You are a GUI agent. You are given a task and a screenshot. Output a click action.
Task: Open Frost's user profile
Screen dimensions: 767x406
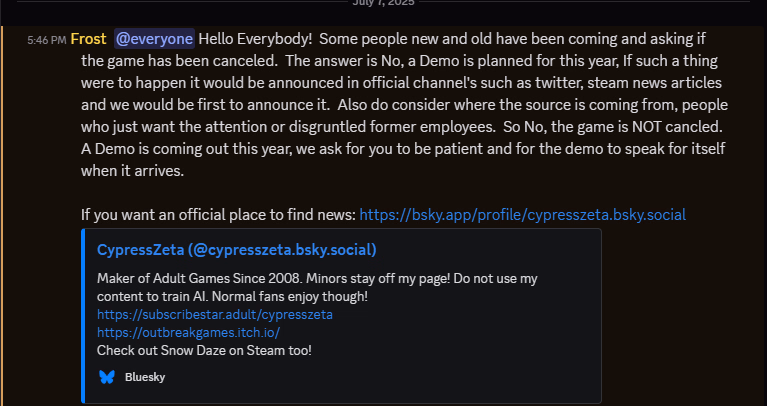click(88, 39)
